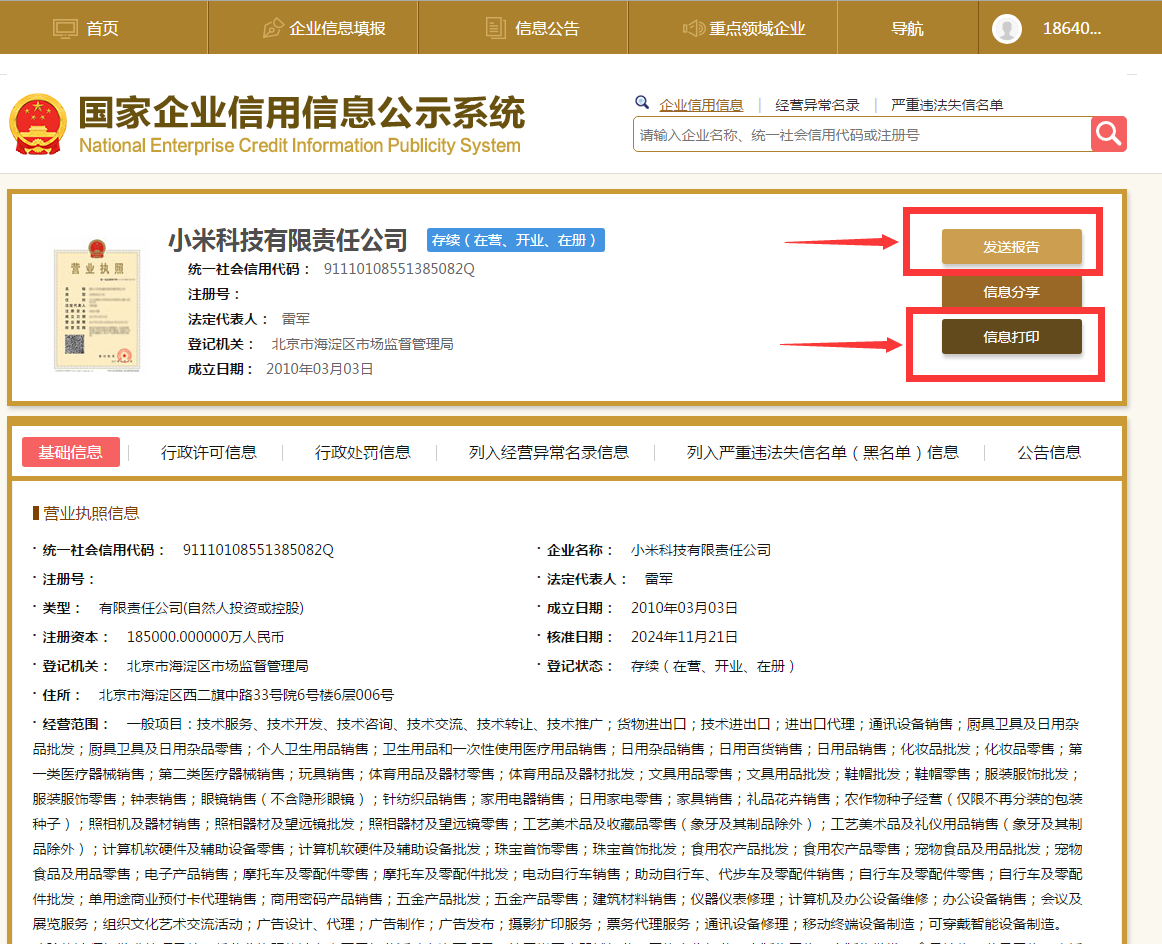Click the 发送报告 button
Screen dimensions: 1162x944
tap(1012, 247)
